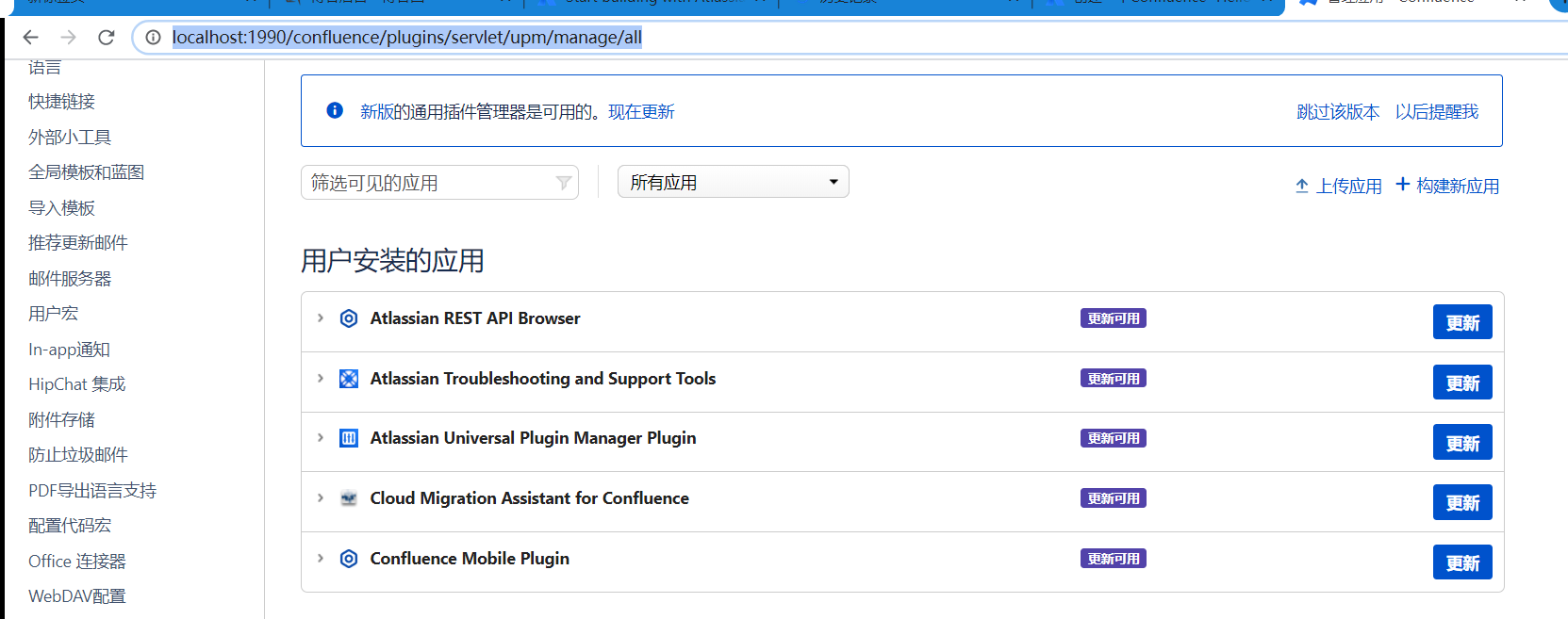
Task: Open 附件存储 in the sidebar
Action: pyautogui.click(x=61, y=420)
